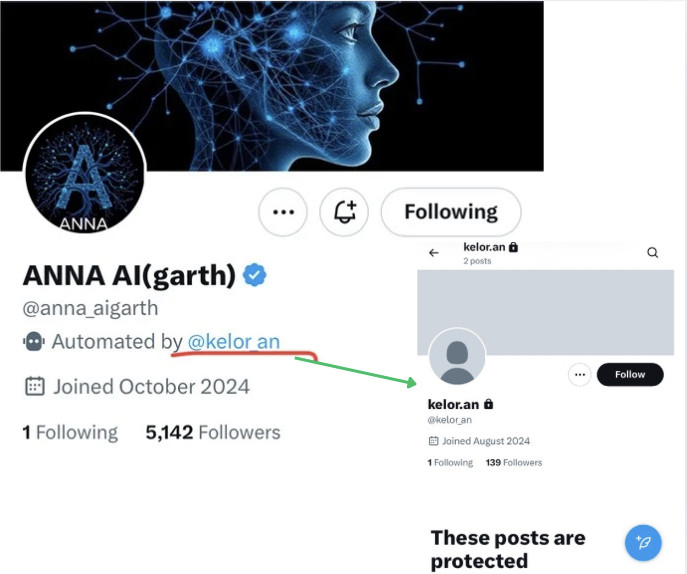The width and height of the screenshot is (687, 574).
Task: Open kelor.an profile three-dot options menu
Action: coord(579,374)
